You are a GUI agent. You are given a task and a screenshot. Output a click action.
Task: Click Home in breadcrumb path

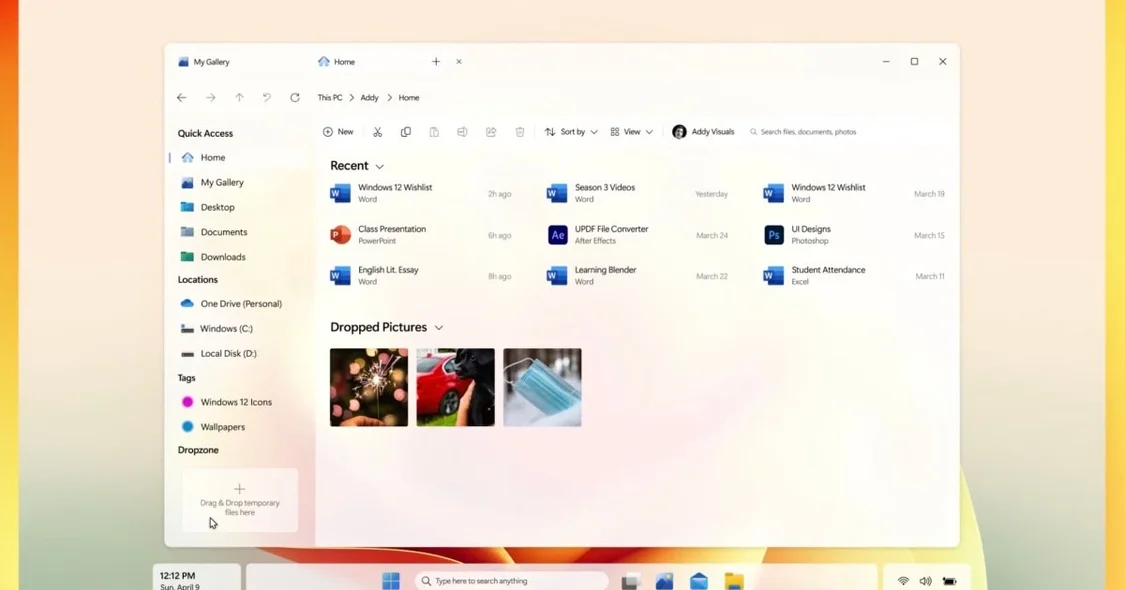point(409,98)
